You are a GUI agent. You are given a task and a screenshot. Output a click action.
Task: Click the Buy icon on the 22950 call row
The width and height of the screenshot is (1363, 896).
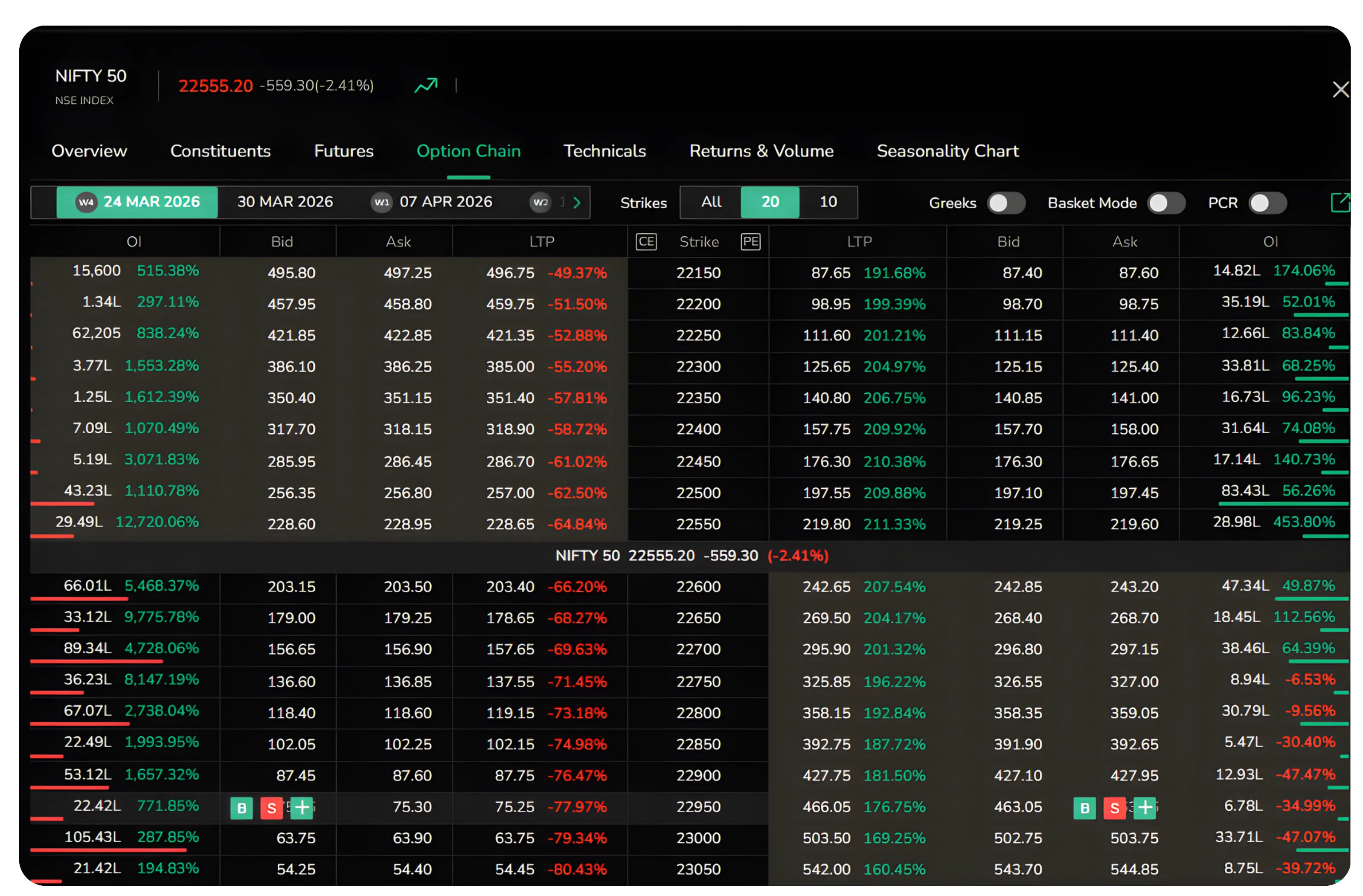click(x=242, y=808)
